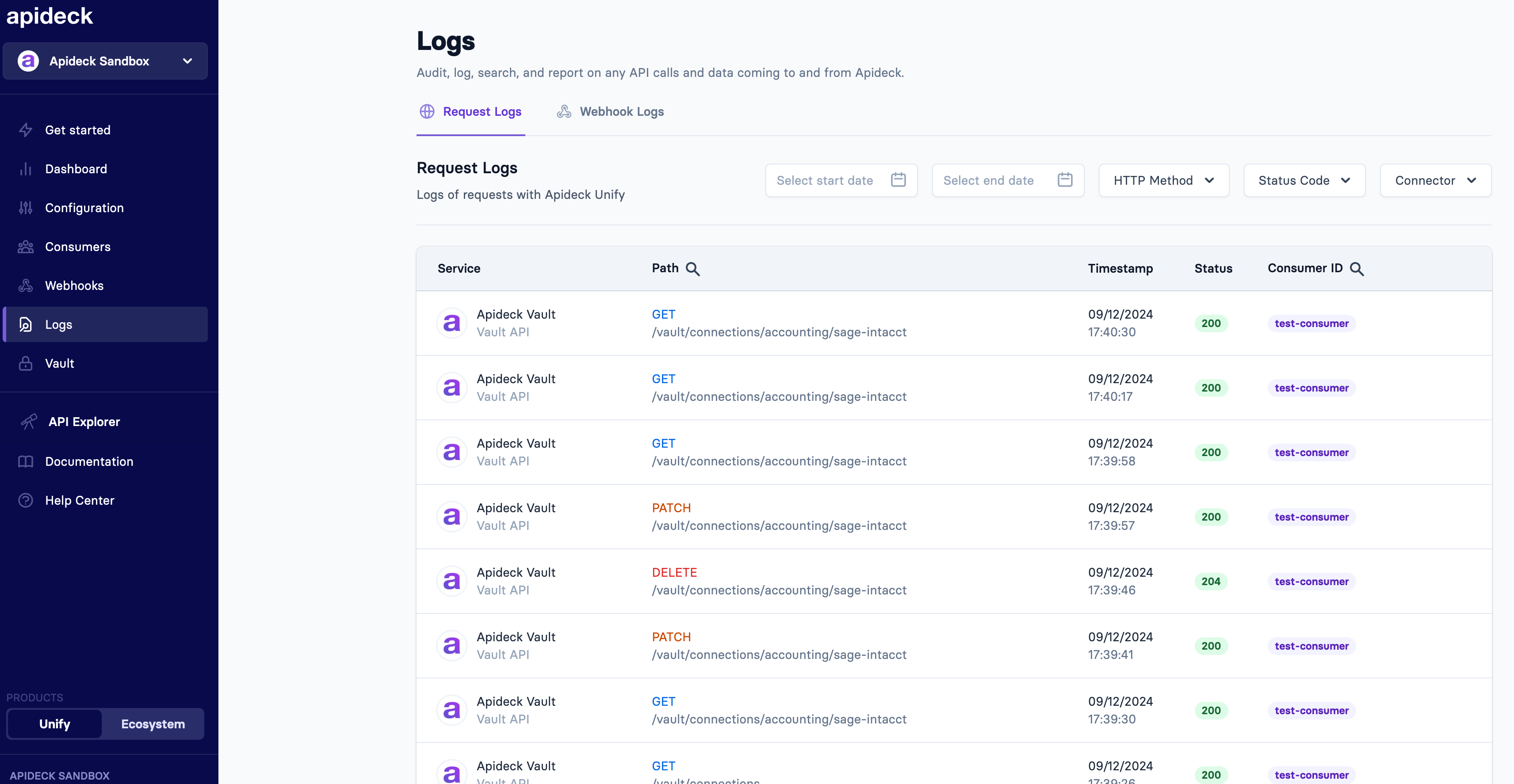This screenshot has width=1514, height=784.
Task: Click calendar icon in start date field
Action: [898, 180]
